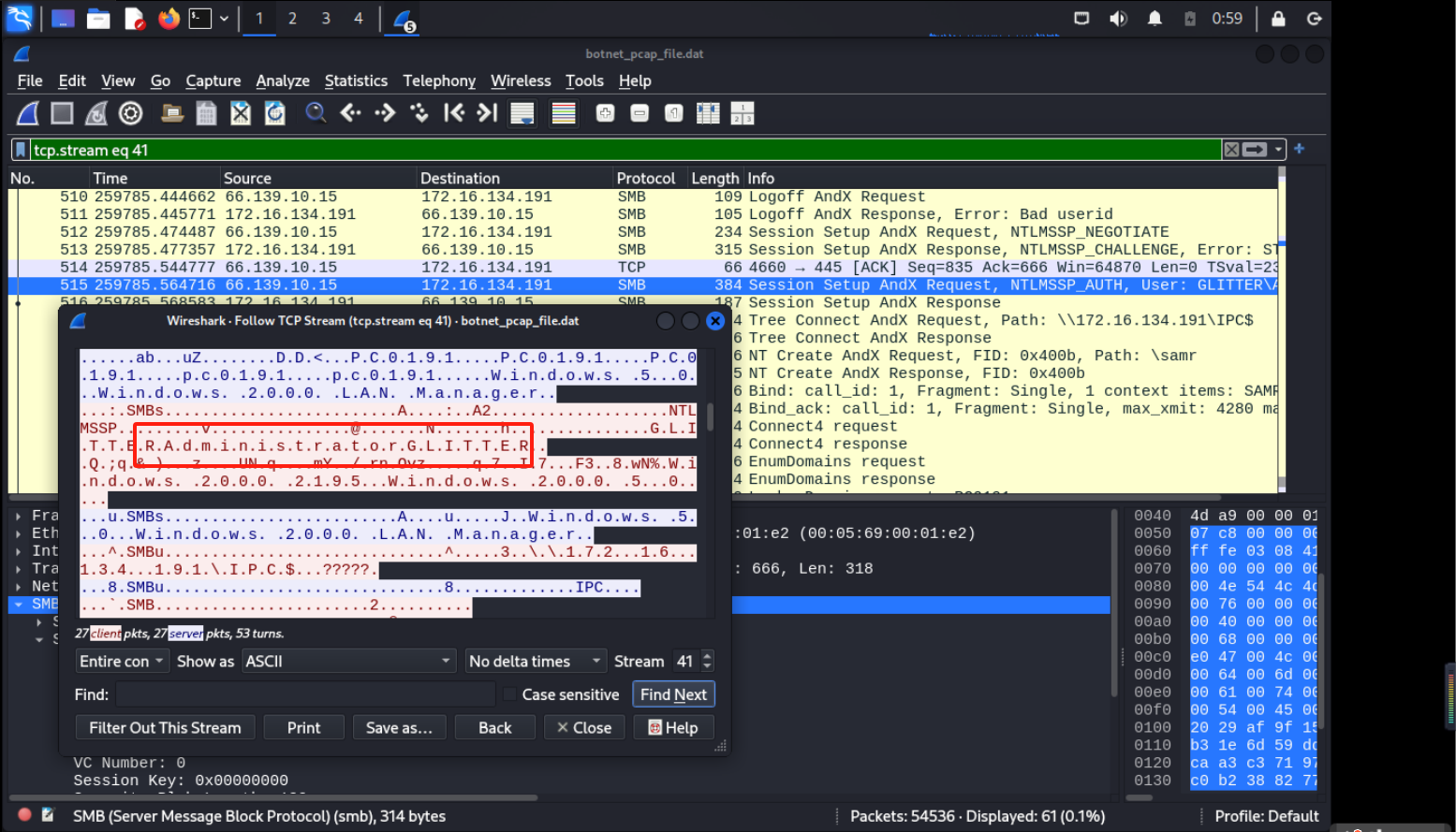Jump to the first packet

(454, 113)
